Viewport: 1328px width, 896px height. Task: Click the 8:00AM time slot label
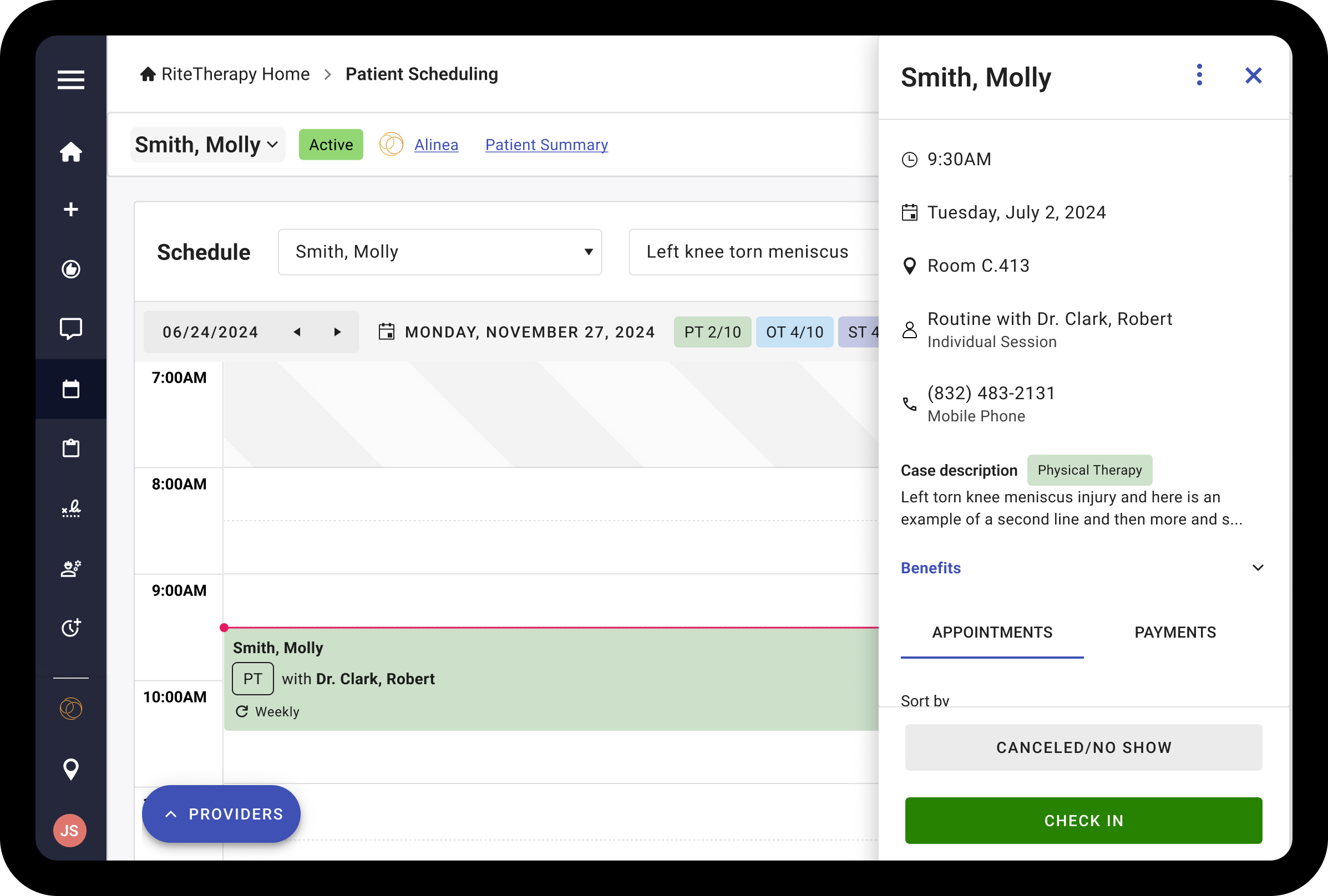(x=179, y=483)
